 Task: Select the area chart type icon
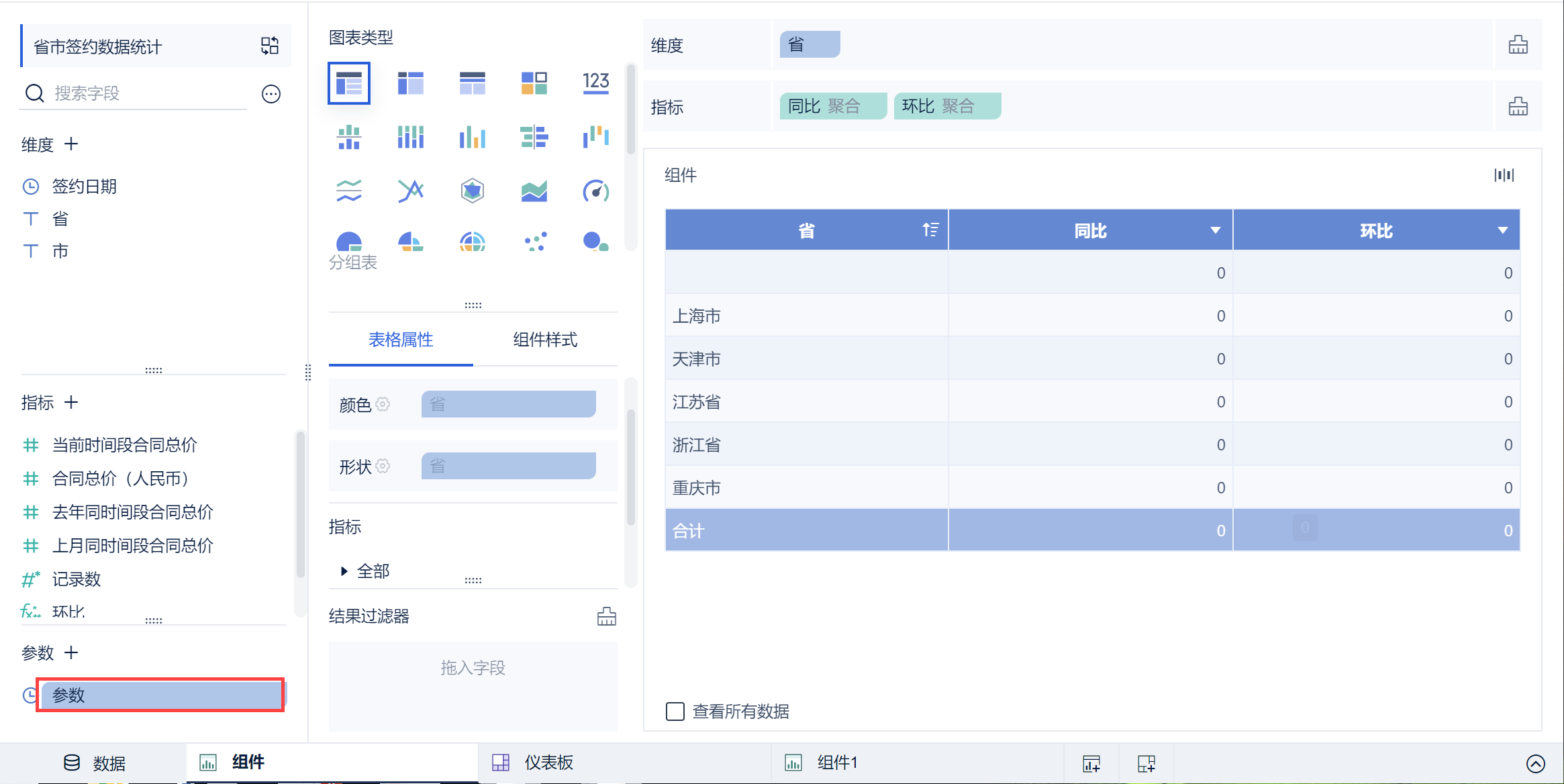(x=534, y=191)
